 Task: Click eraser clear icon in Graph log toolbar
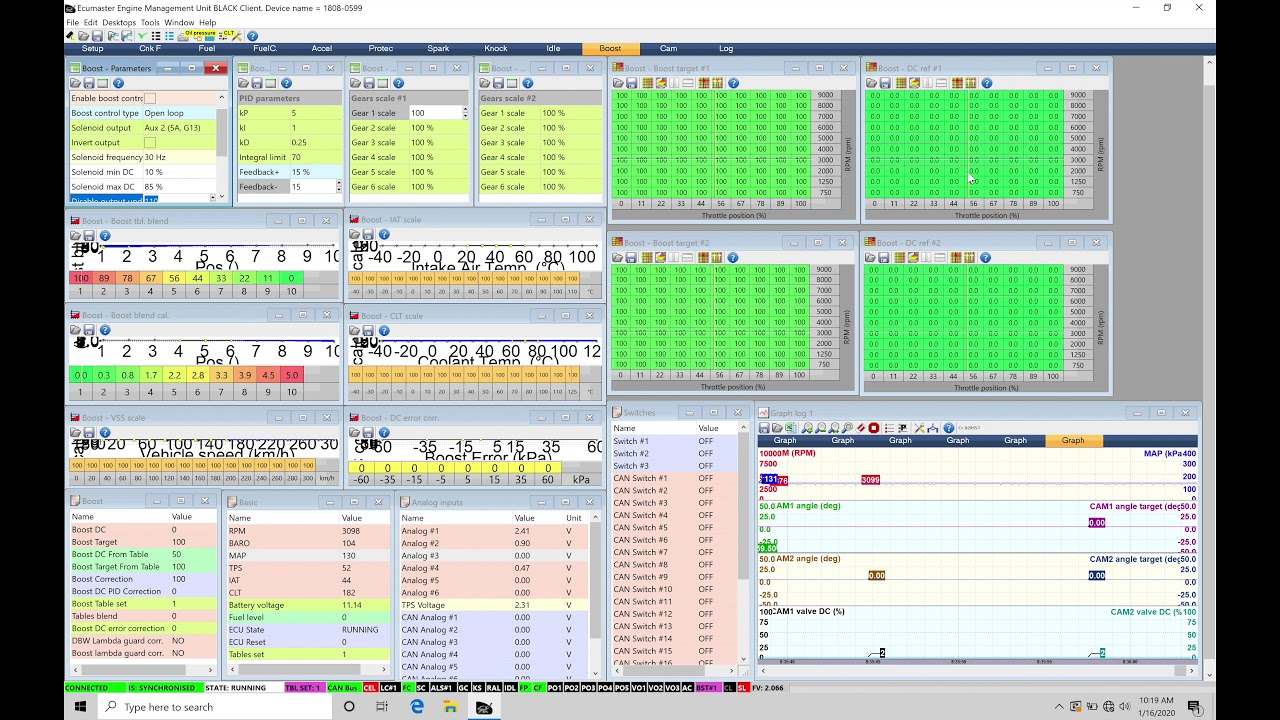(x=861, y=428)
